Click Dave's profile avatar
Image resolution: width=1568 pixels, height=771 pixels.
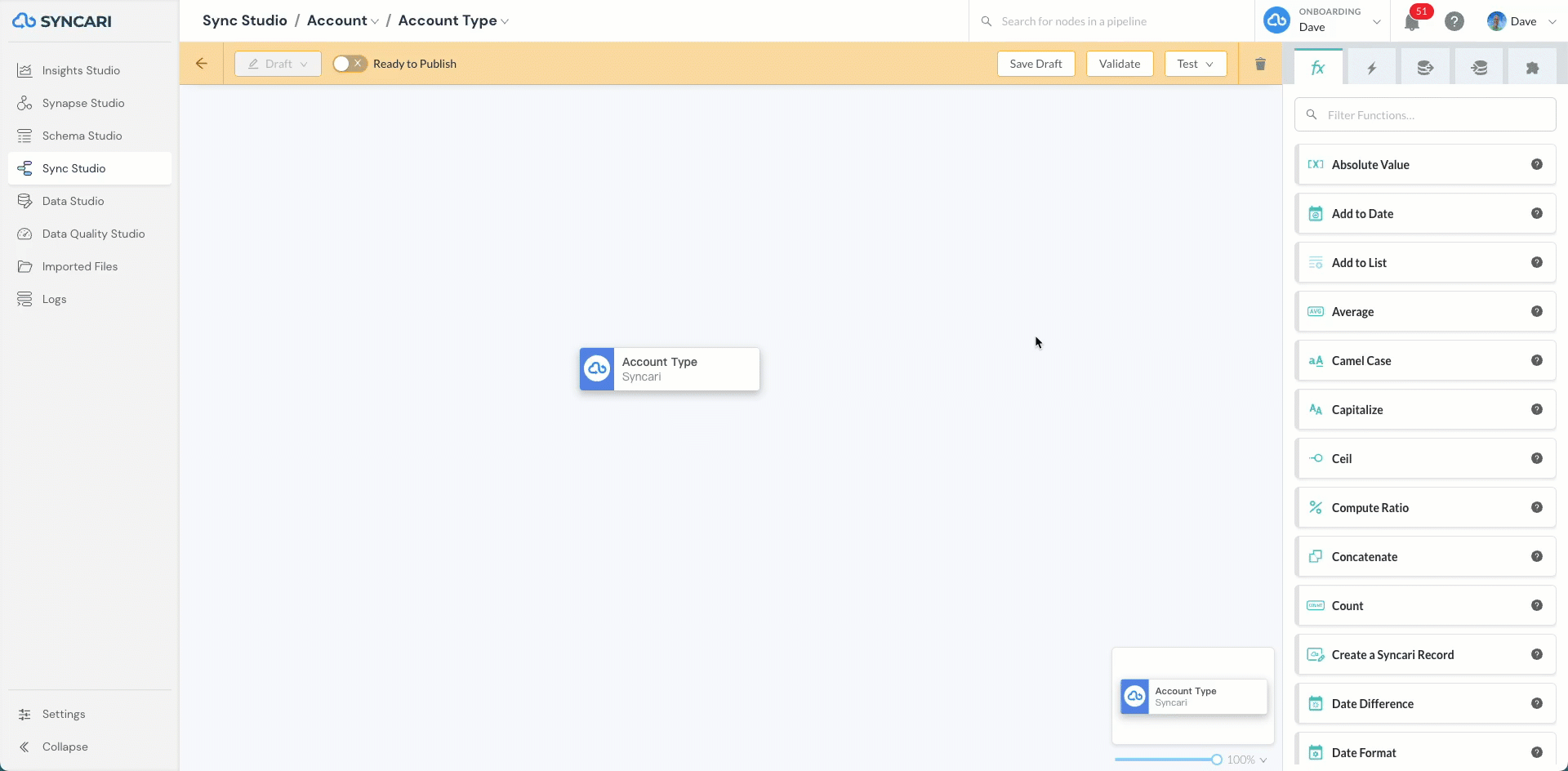click(x=1496, y=21)
